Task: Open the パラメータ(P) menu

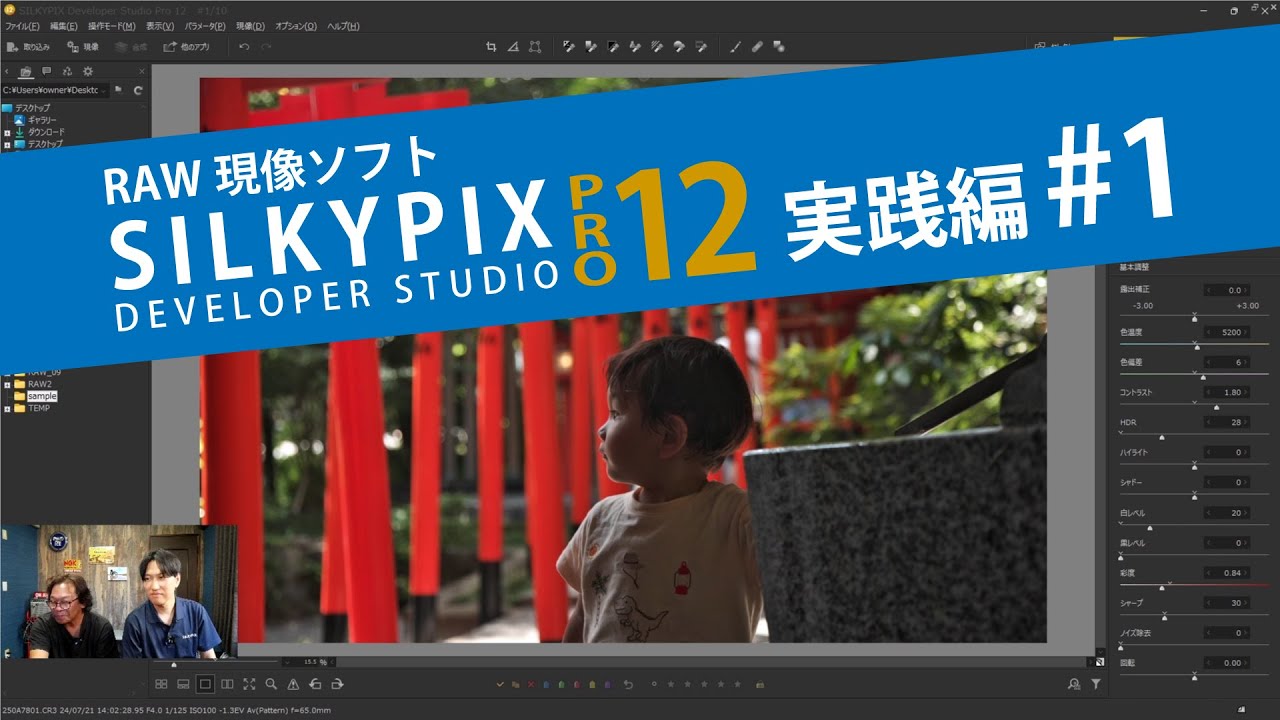Action: (x=205, y=26)
